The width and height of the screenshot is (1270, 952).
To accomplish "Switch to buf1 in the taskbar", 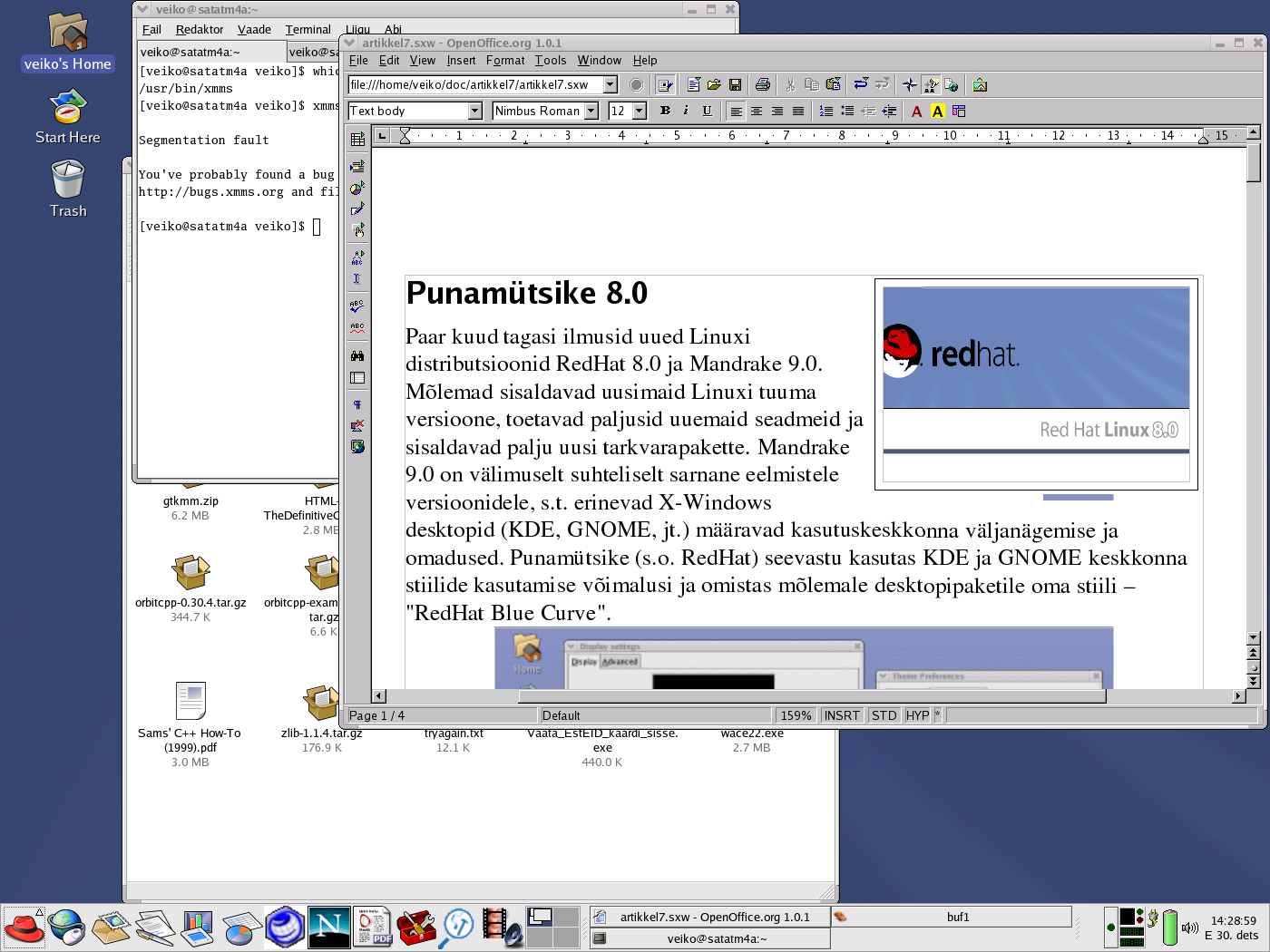I will click(951, 917).
